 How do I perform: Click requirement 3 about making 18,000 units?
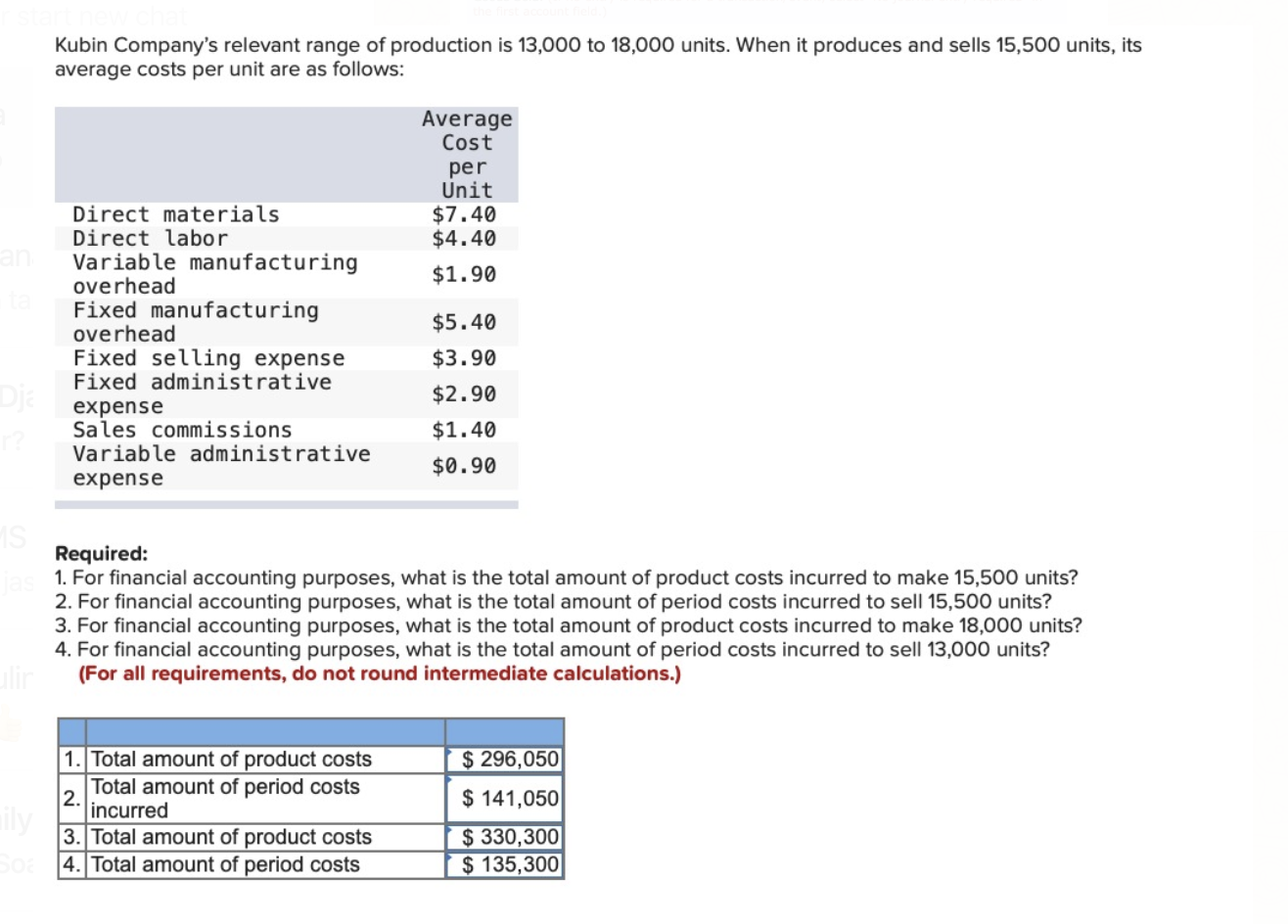pos(569,625)
